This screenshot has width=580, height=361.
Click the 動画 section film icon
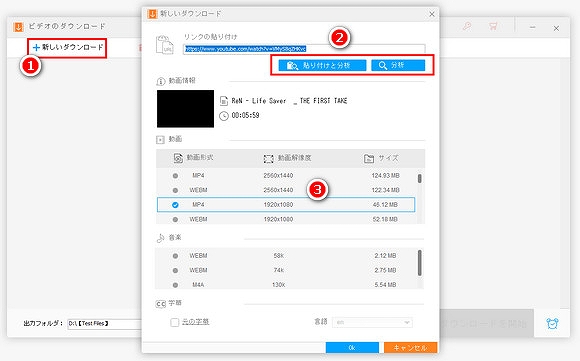pyautogui.click(x=160, y=140)
